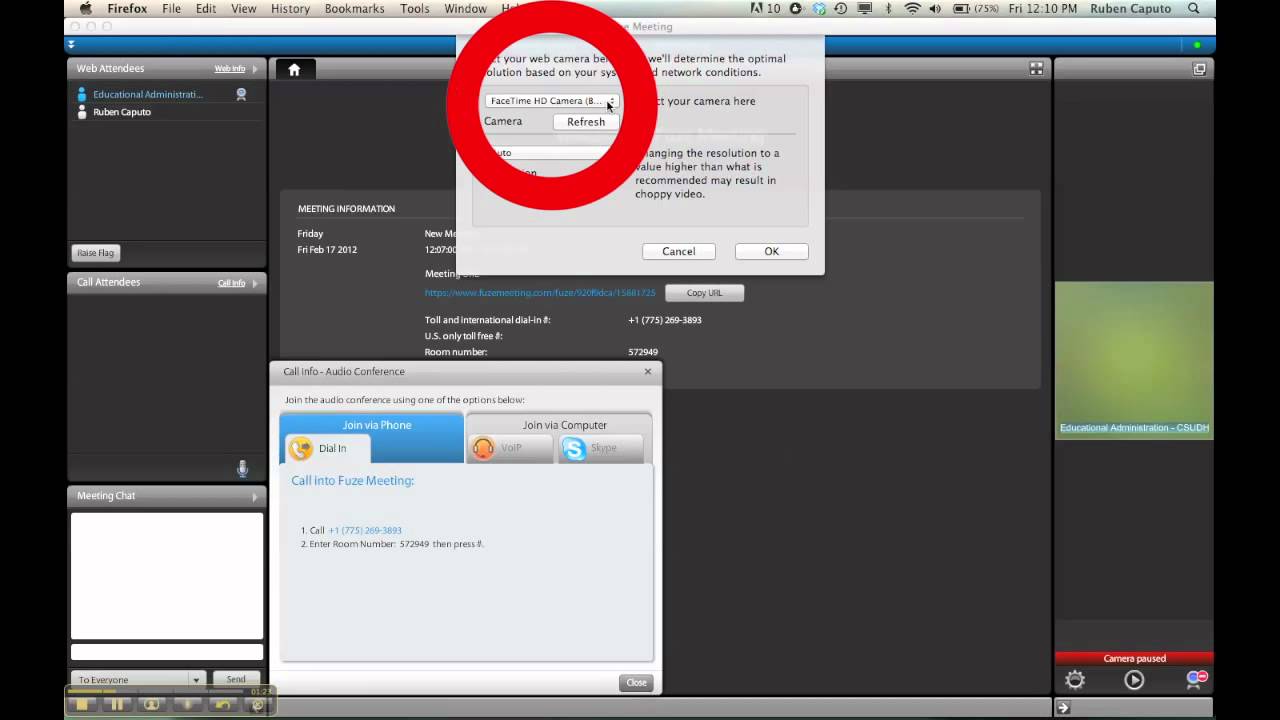Open the File menu

171,9
